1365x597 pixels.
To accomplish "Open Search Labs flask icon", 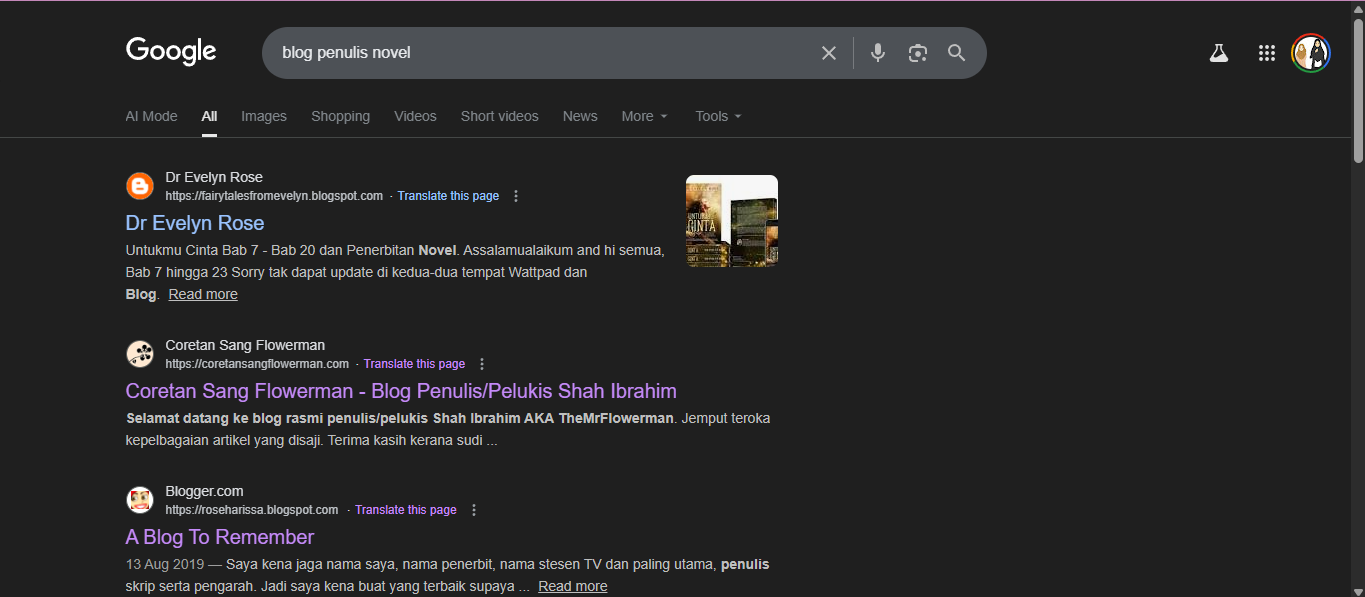I will click(x=1218, y=53).
